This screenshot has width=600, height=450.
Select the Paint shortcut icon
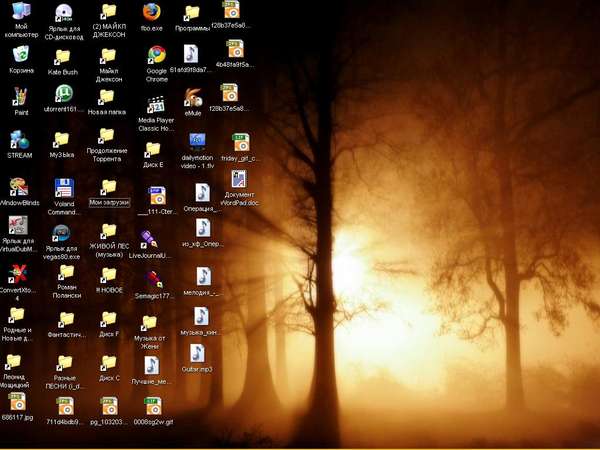[20, 96]
